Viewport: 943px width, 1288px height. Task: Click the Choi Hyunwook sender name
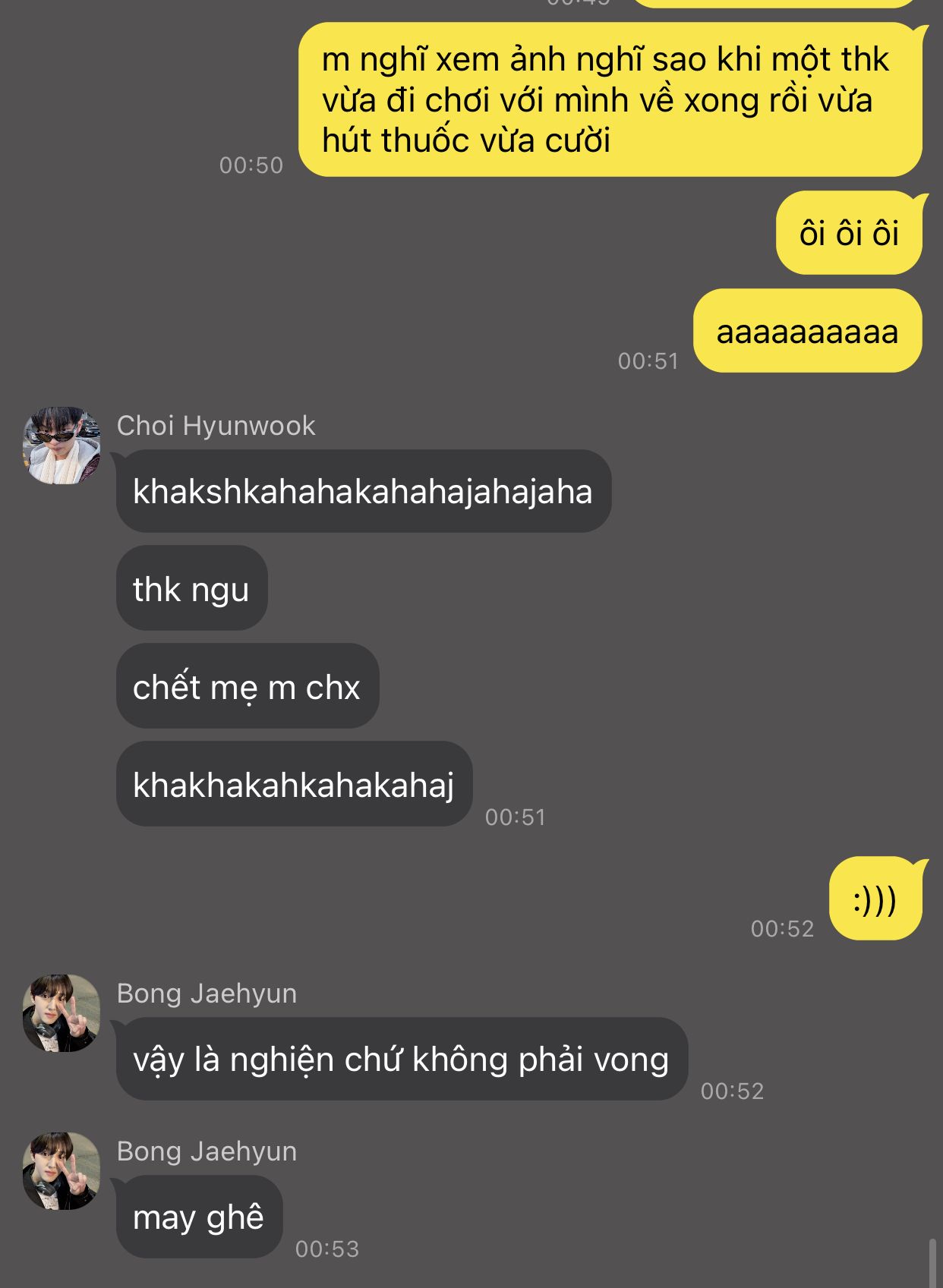click(x=216, y=426)
